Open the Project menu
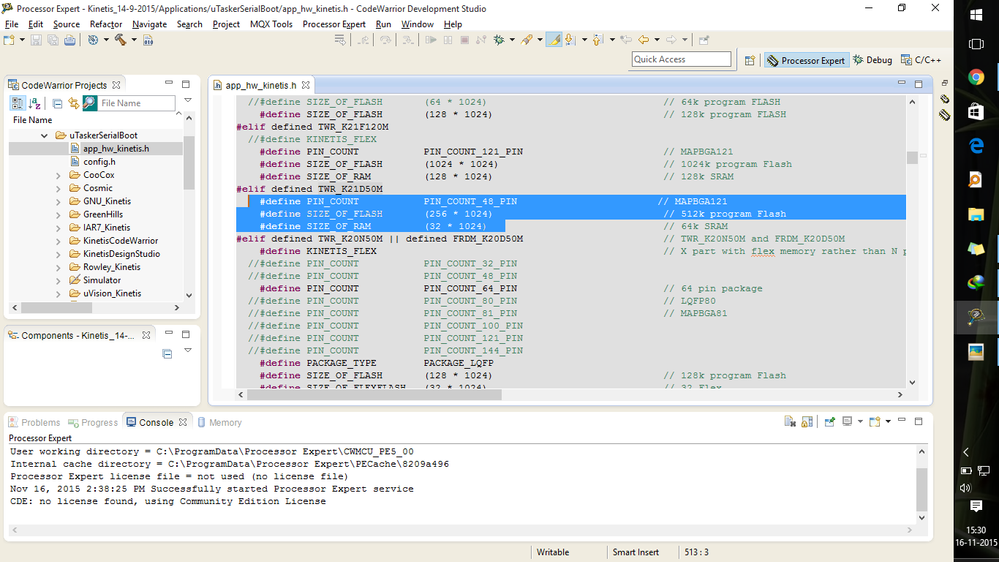Viewport: 999px width, 562px height. point(226,24)
